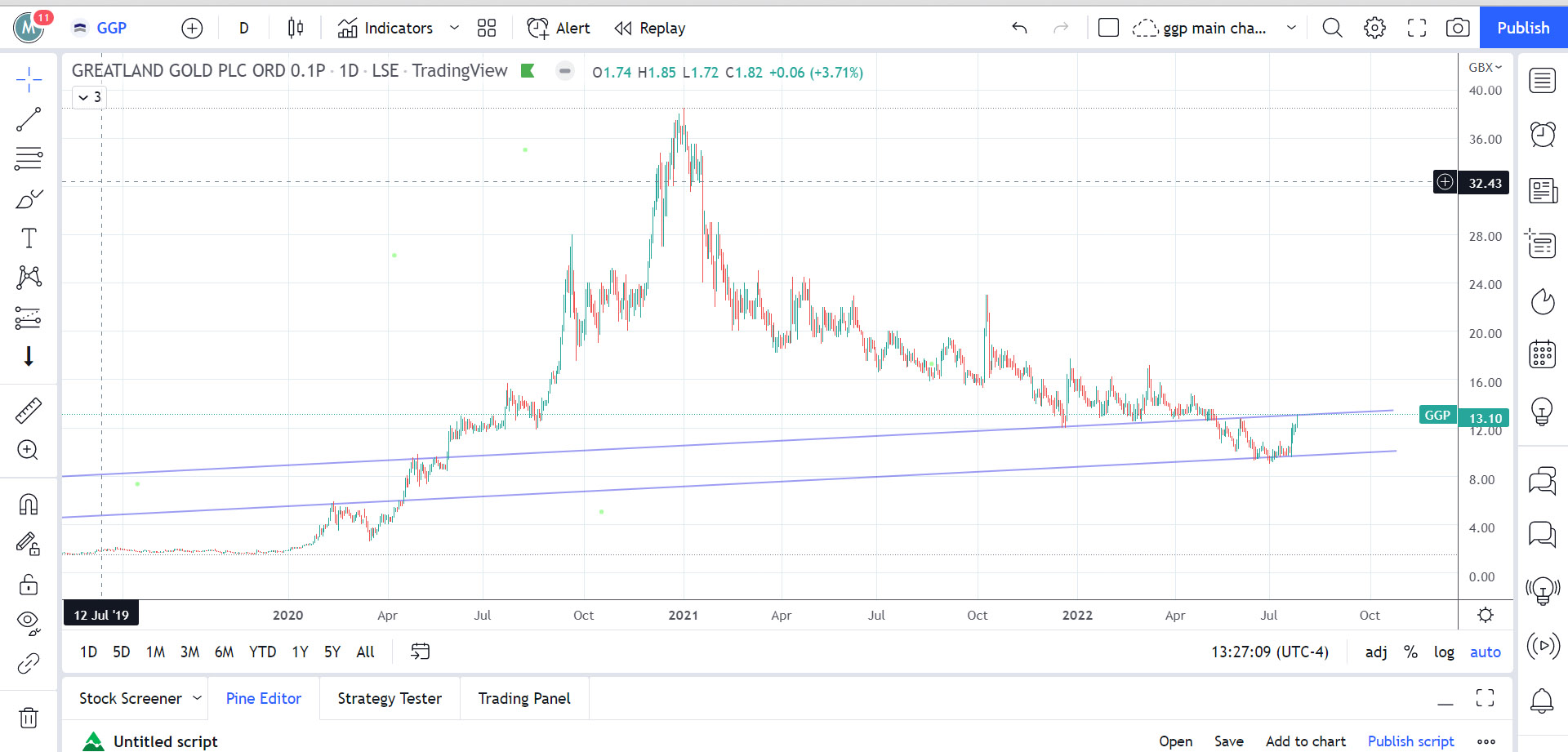Click the blue Publish button

[1523, 28]
